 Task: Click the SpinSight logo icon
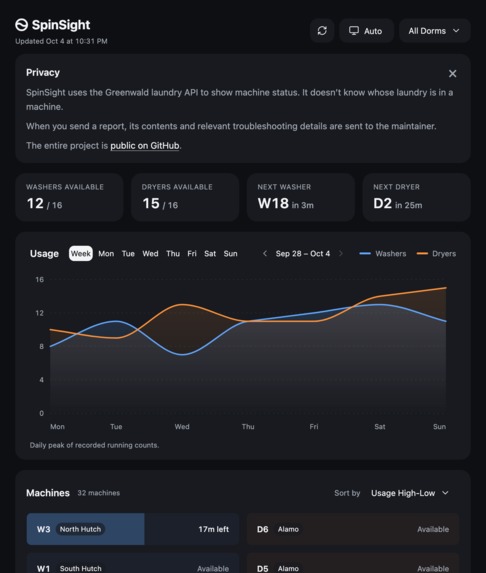point(22,25)
